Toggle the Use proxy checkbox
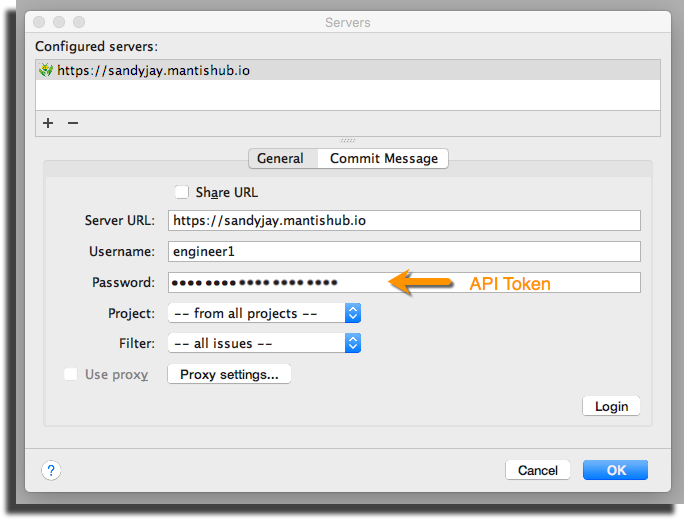This screenshot has height=521, width=684. click(71, 374)
